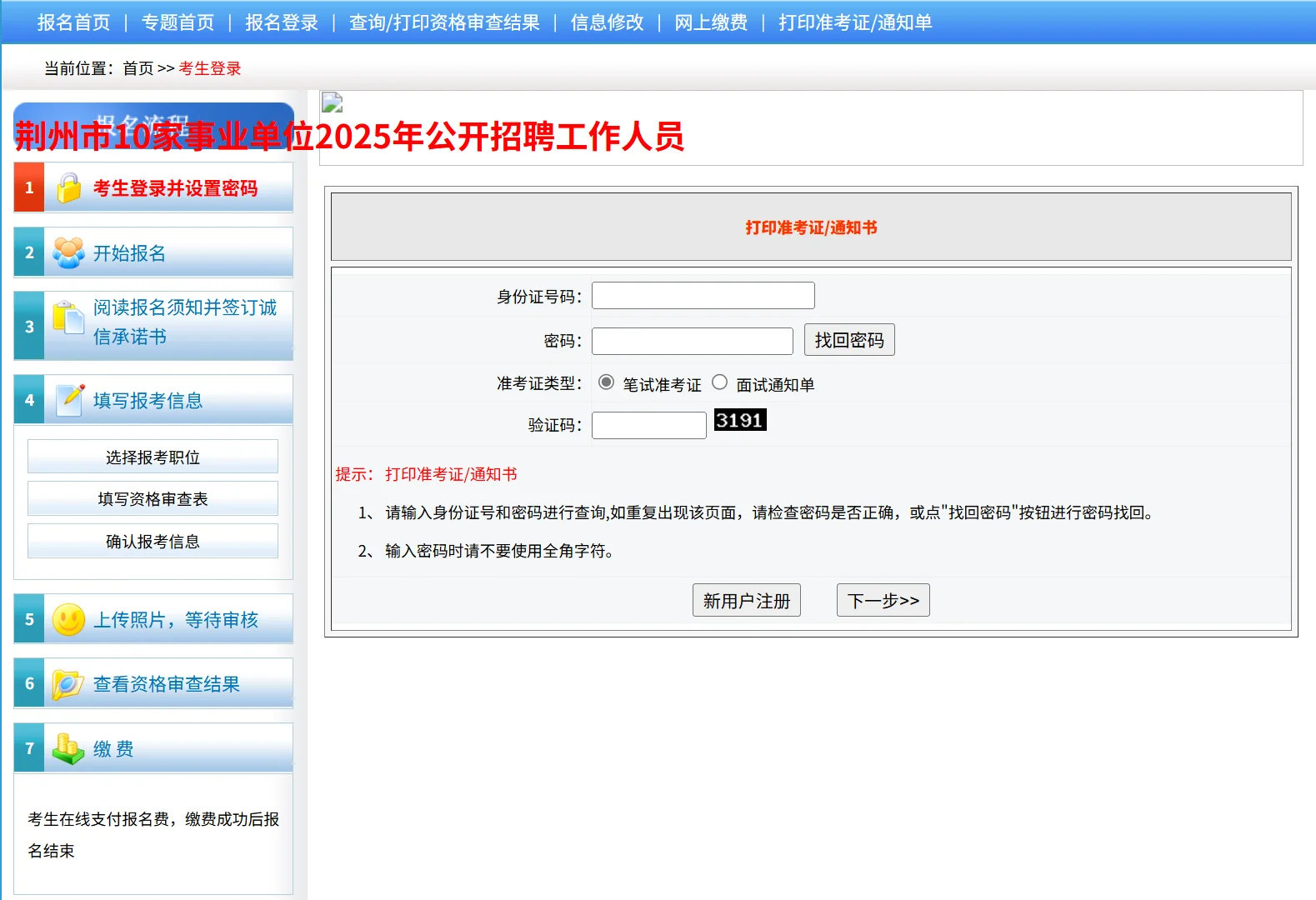
Task: Click the 选择报考职位 sub-step button
Action: (x=153, y=457)
